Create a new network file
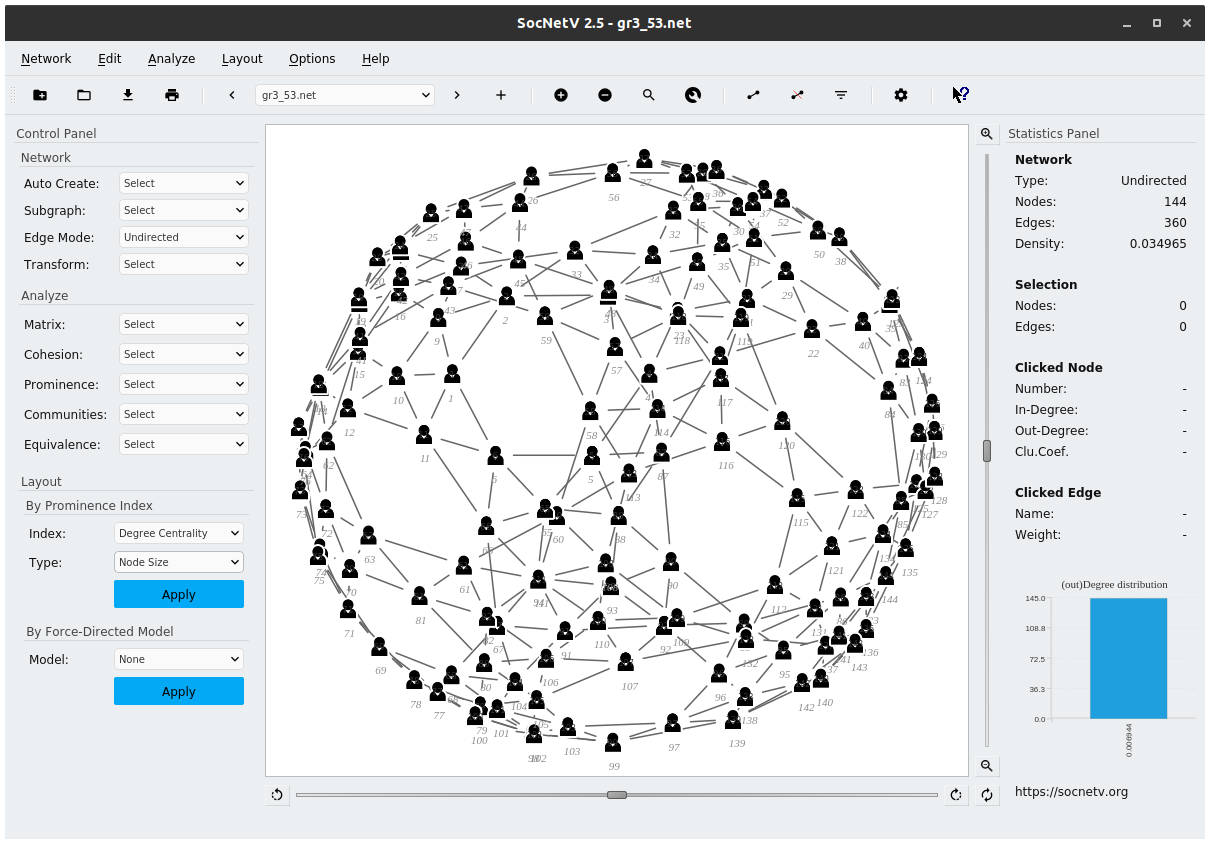 (x=39, y=95)
